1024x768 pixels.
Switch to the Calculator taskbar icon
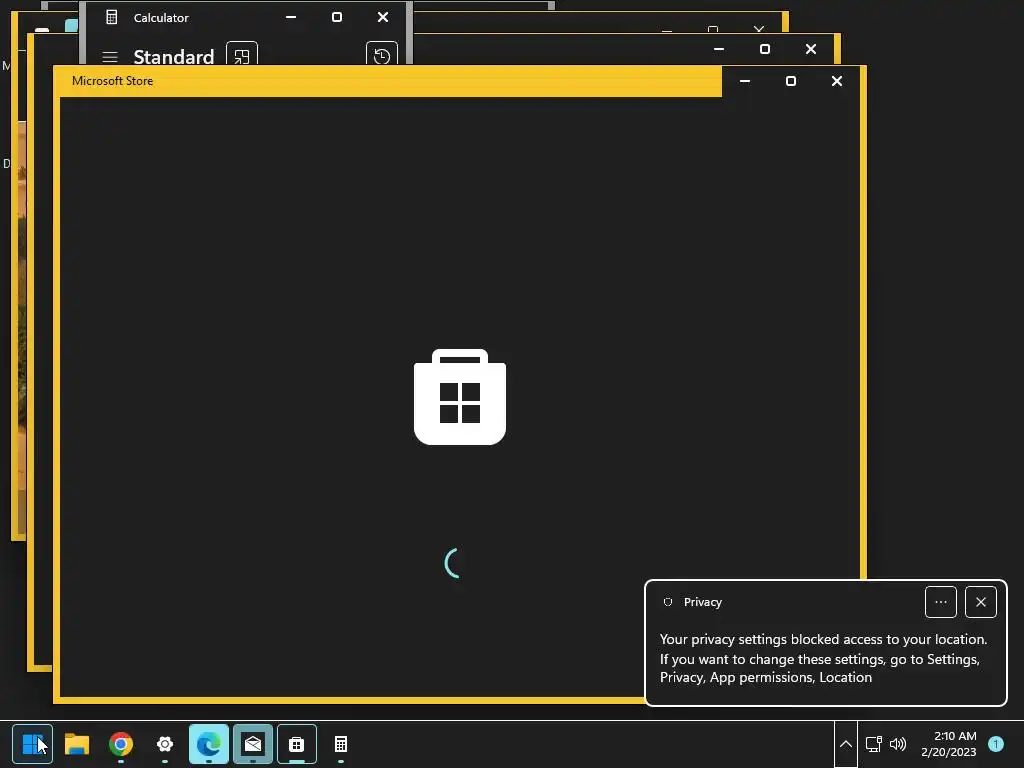point(341,744)
